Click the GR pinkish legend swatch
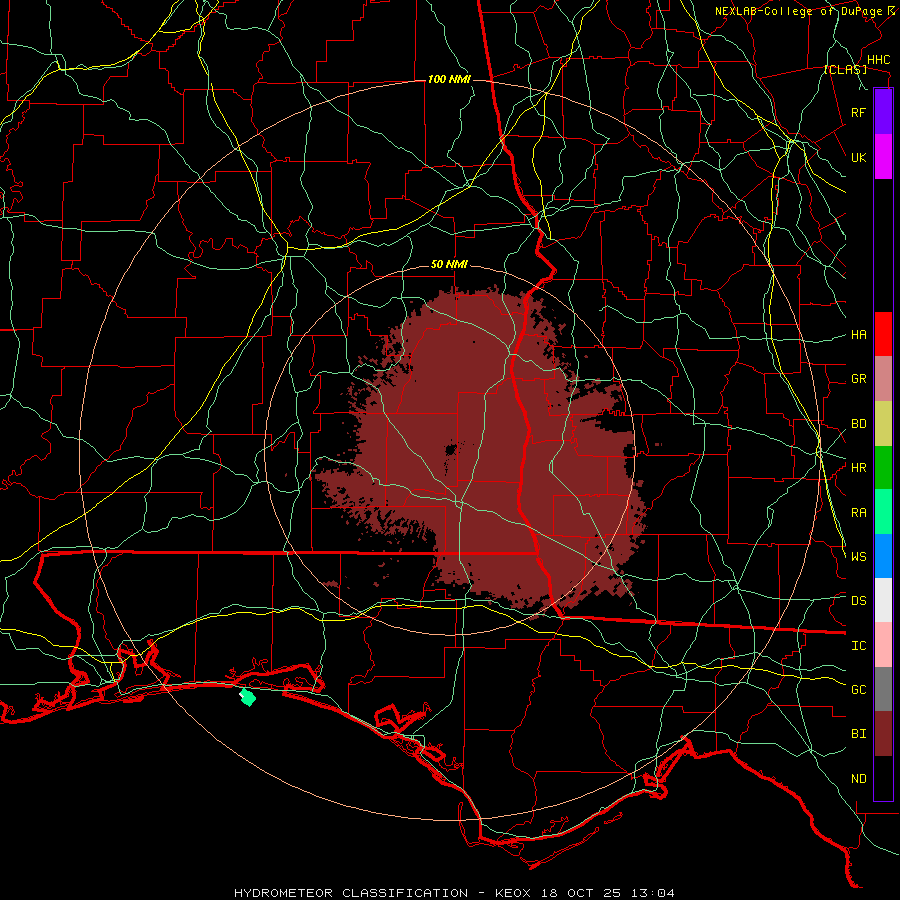 (883, 379)
